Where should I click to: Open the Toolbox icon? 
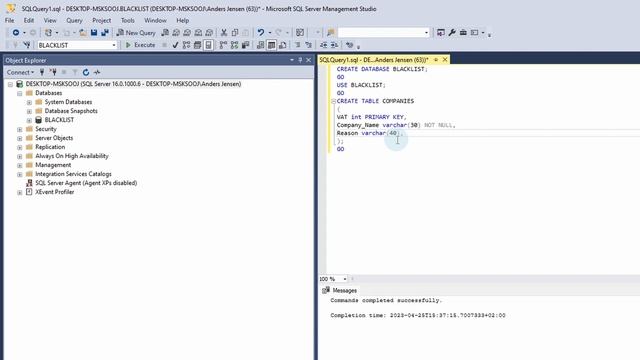pyautogui.click(x=463, y=33)
